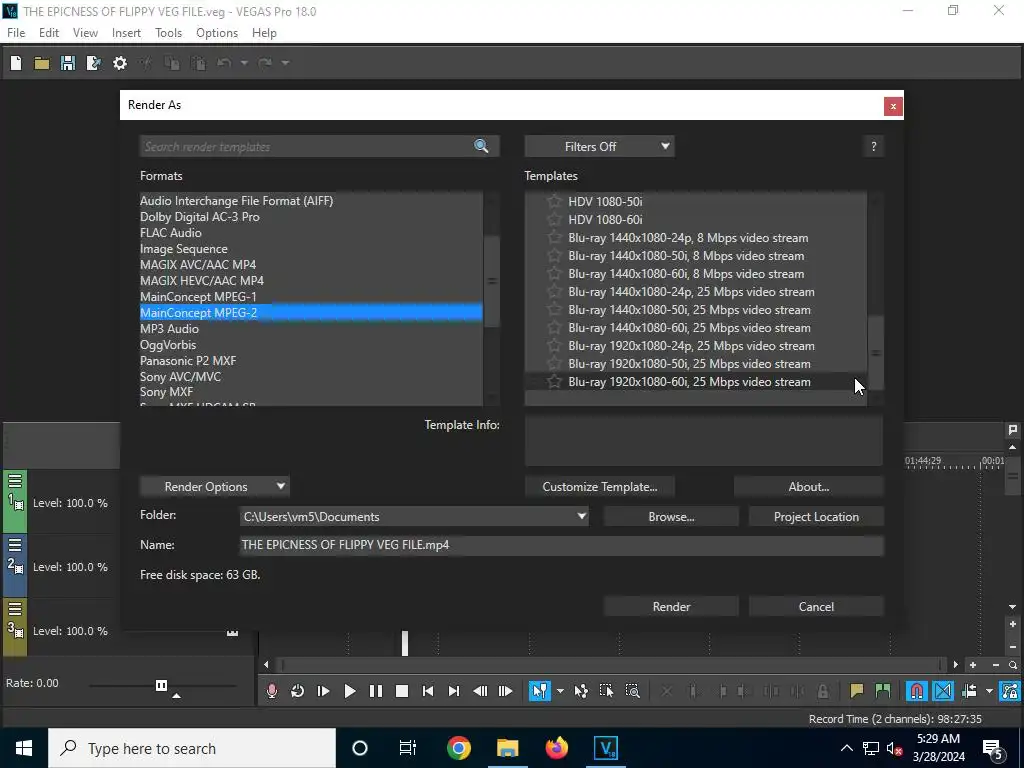Open the undo history dropdown arrow

[x=244, y=63]
